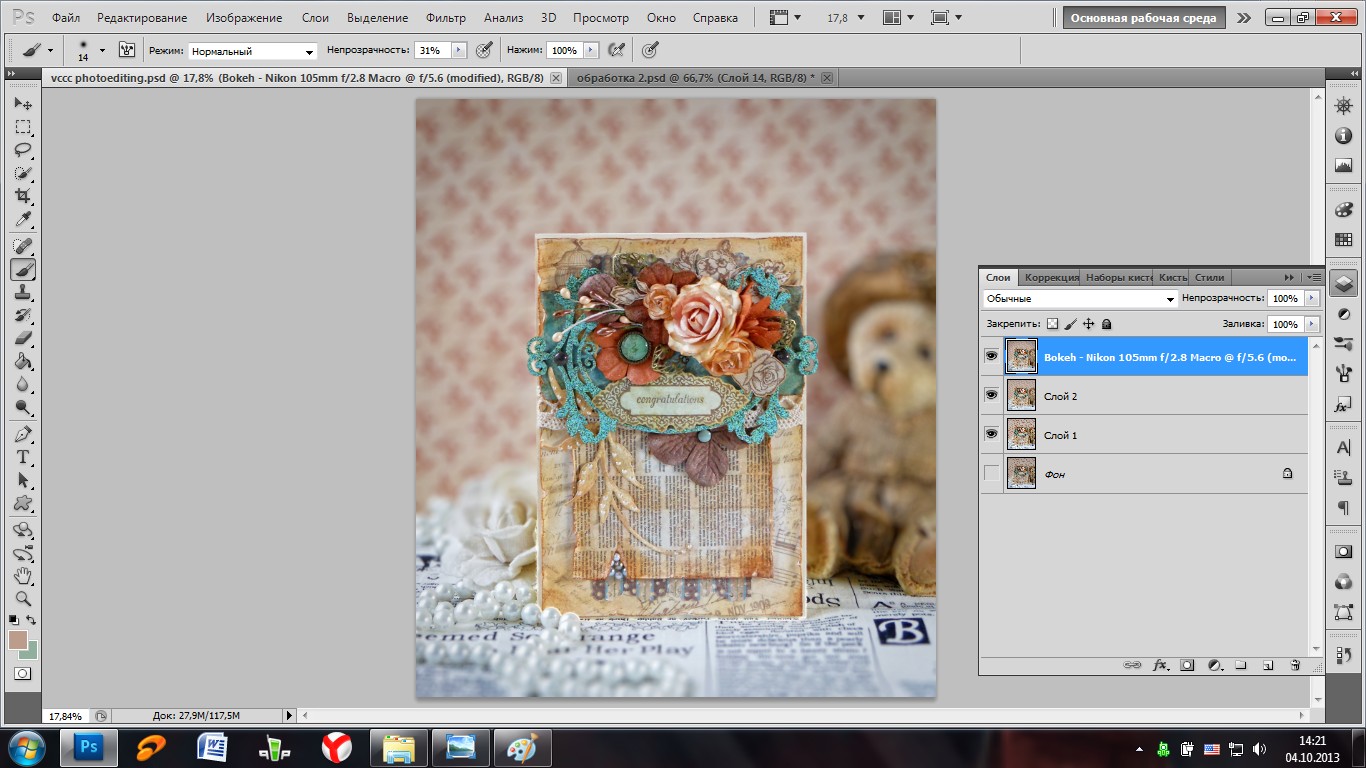Hide layer Слой 1
Viewport: 1366px width, 768px height.
click(991, 434)
